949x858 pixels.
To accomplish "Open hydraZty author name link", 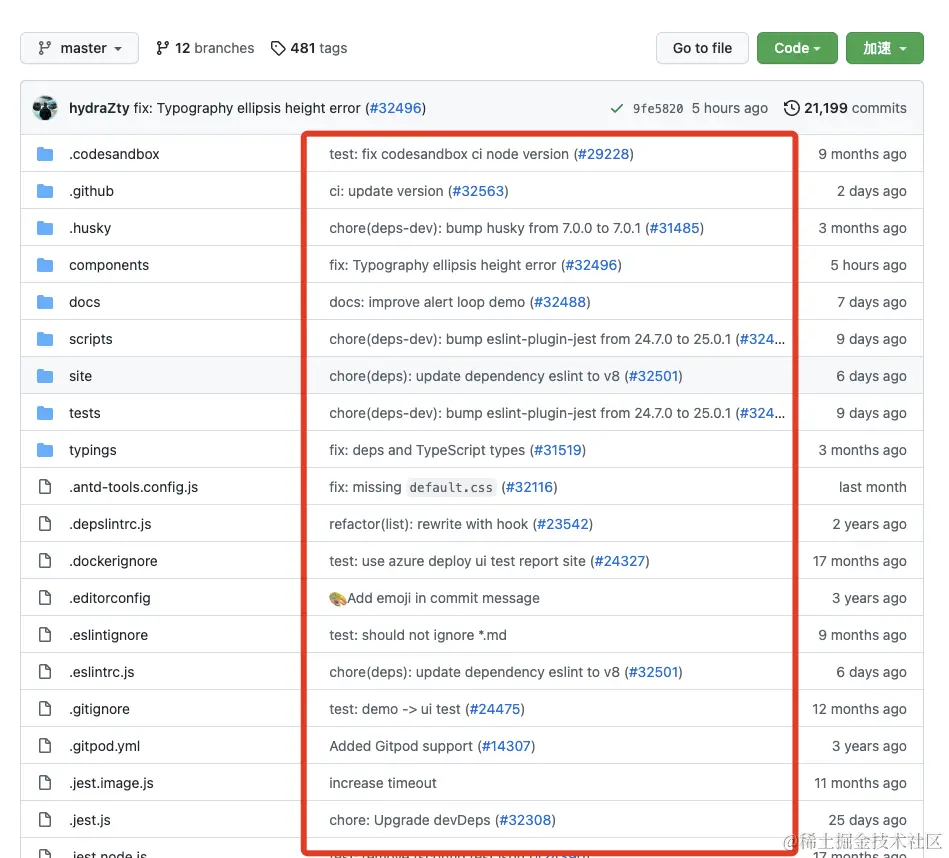I will [x=99, y=108].
